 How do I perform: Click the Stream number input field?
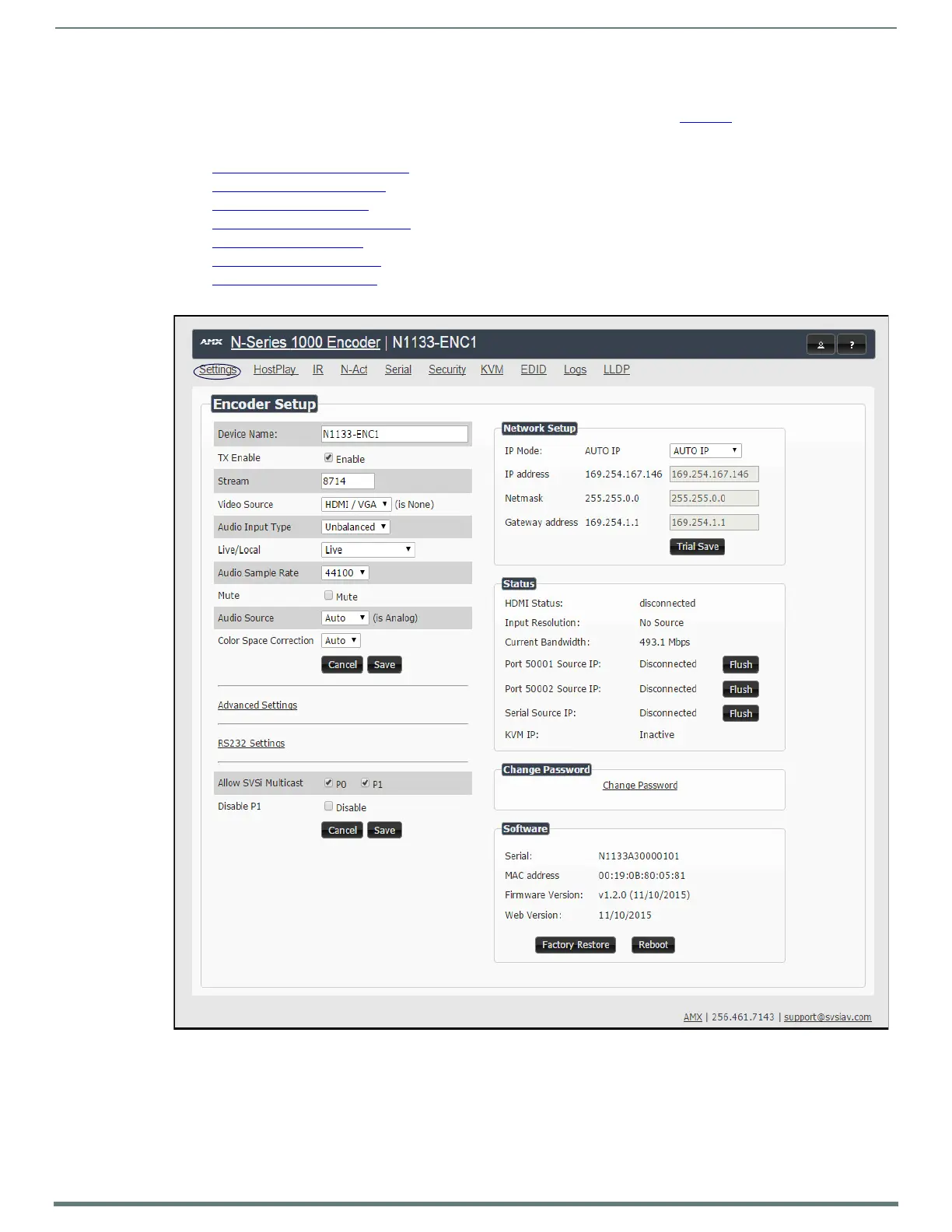[348, 481]
